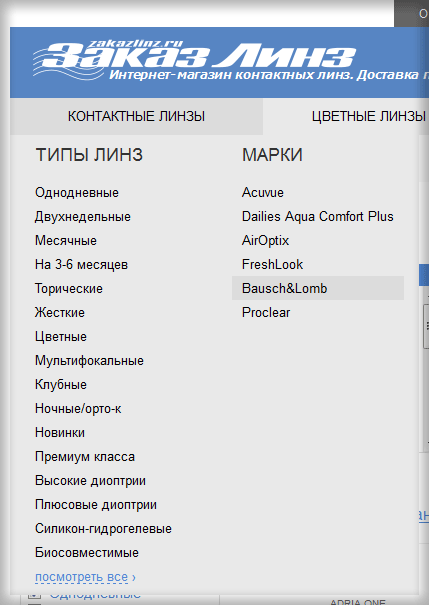Open Клубные lenses category
This screenshot has width=429, height=605.
tap(61, 384)
